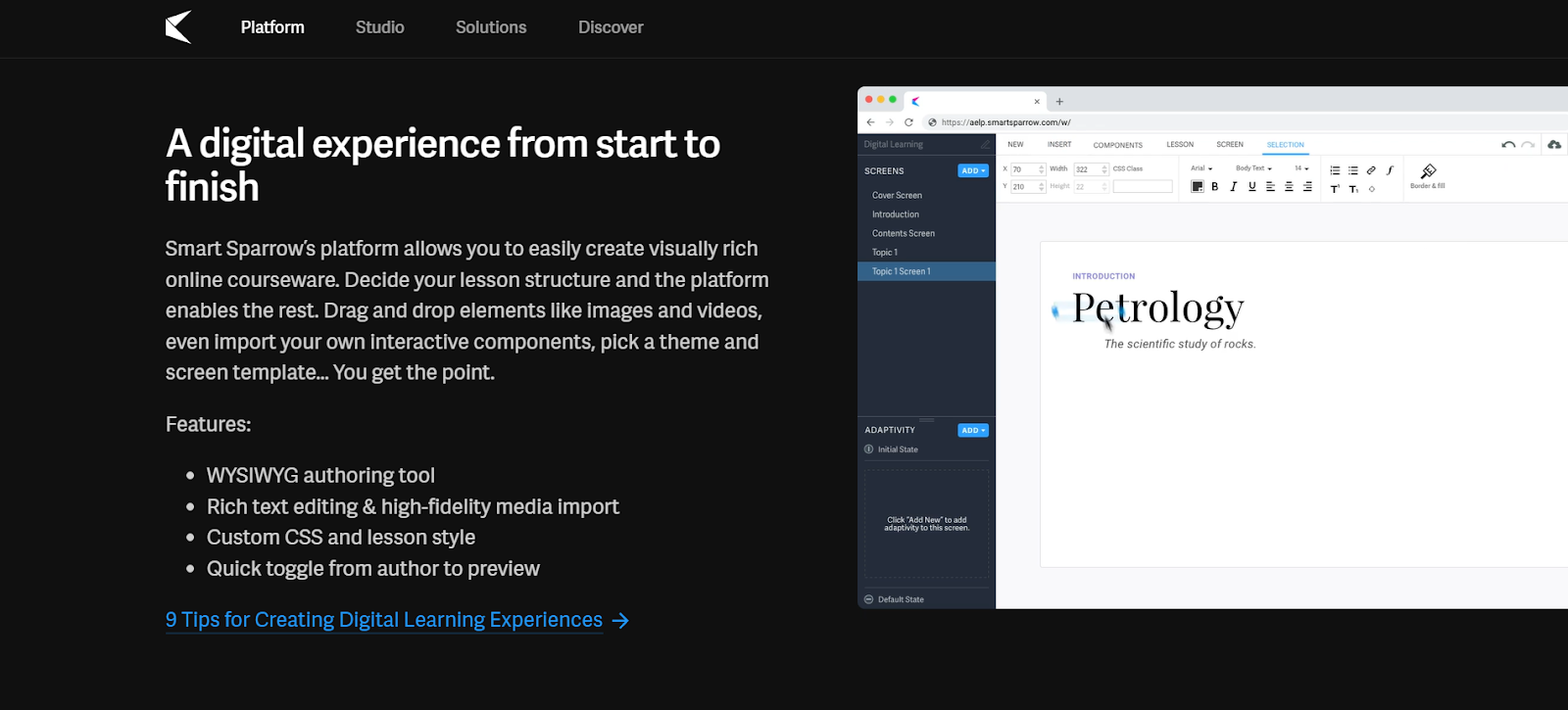1568x710 pixels.
Task: Open the Arial font dropdown
Action: tap(1201, 168)
